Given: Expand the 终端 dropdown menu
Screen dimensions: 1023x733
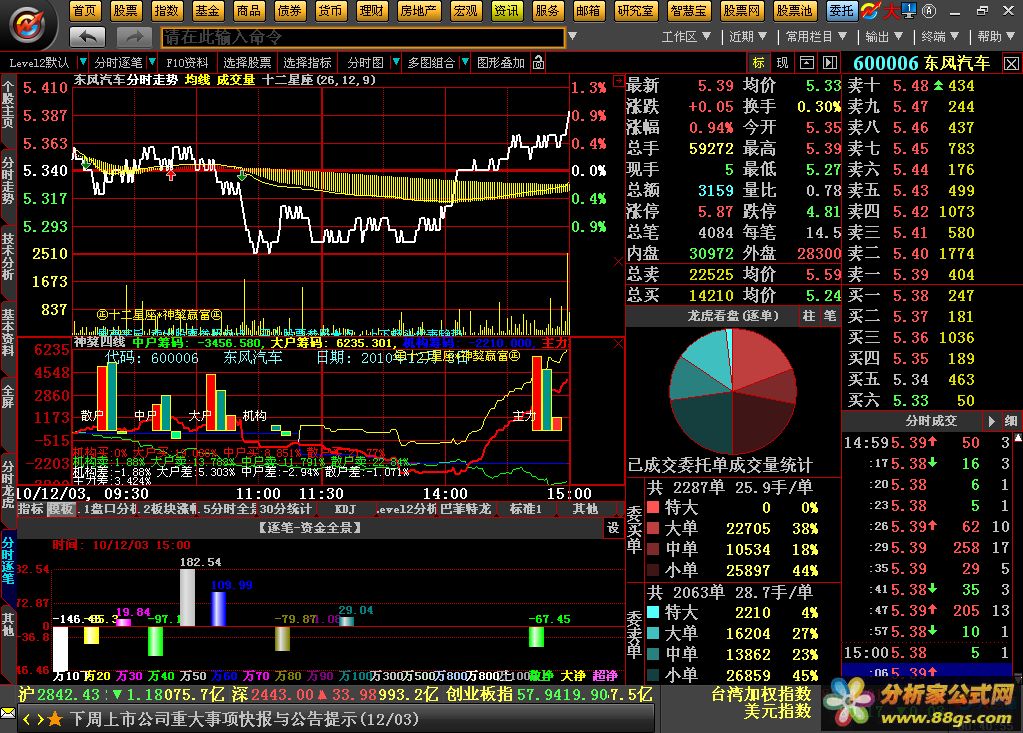Looking at the screenshot, I should [x=939, y=37].
